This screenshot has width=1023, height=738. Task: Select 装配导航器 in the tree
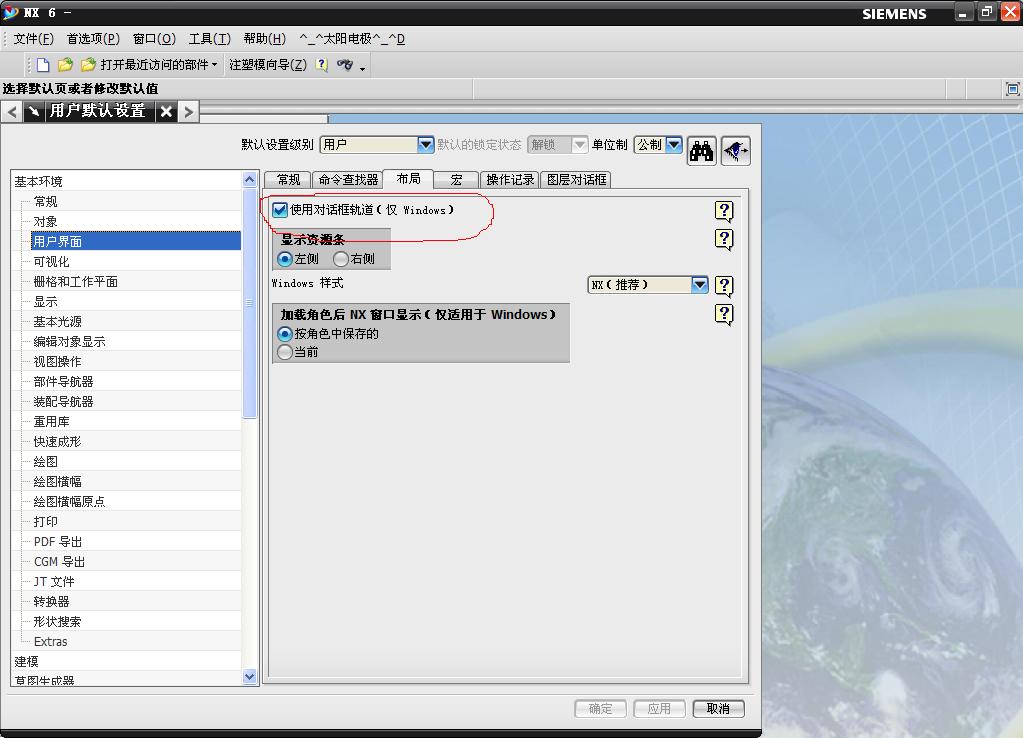click(x=63, y=402)
